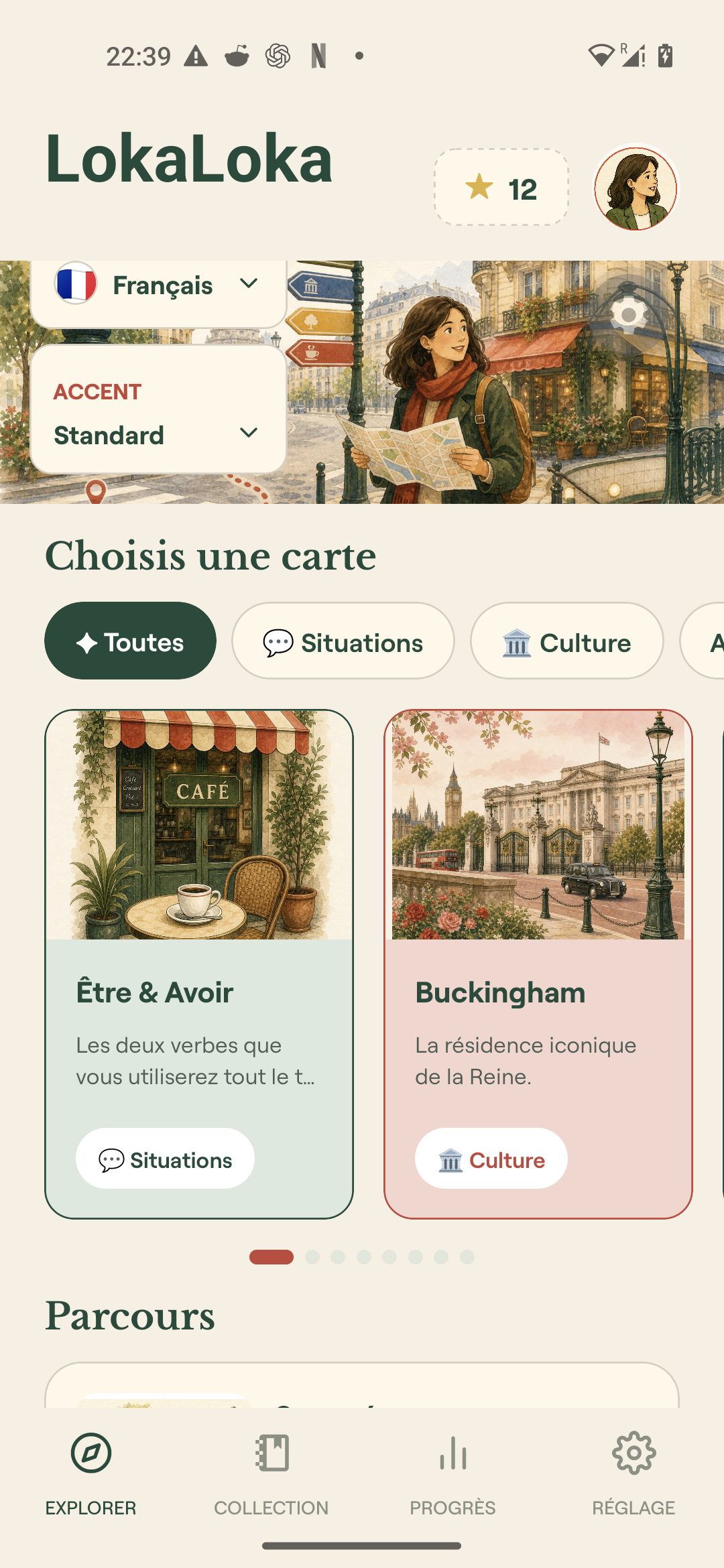Screen dimensions: 724x1568
Task: Tap the glowing hotspot on the street lamp
Action: point(628,314)
